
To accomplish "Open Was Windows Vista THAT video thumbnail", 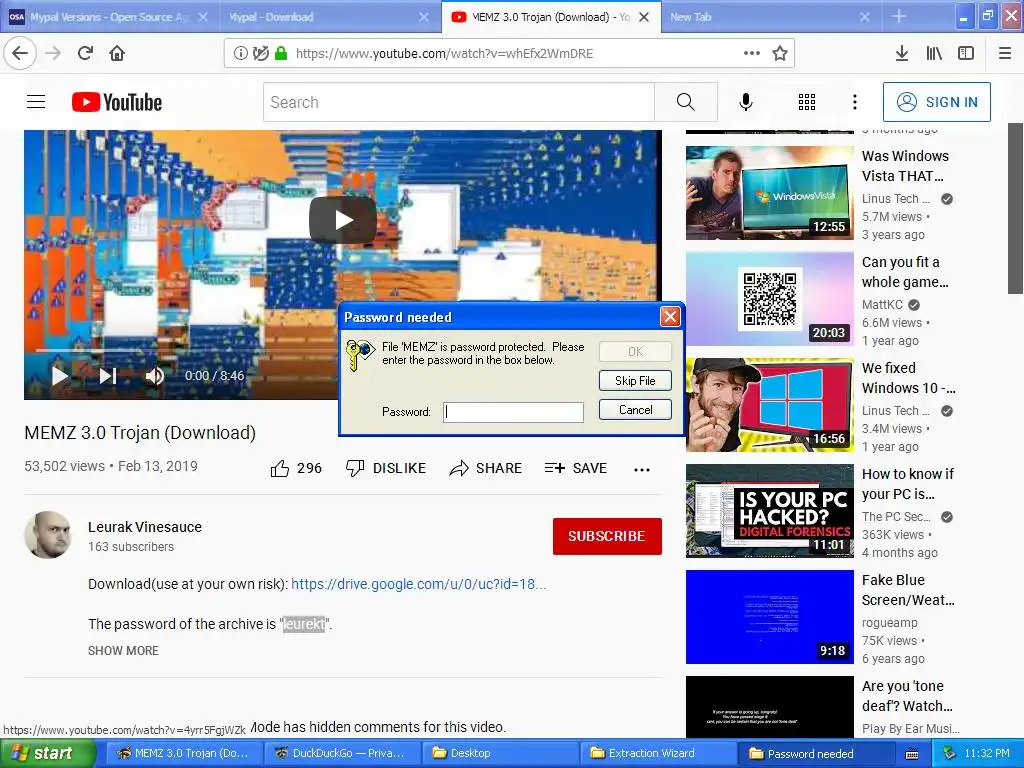I will pos(769,192).
